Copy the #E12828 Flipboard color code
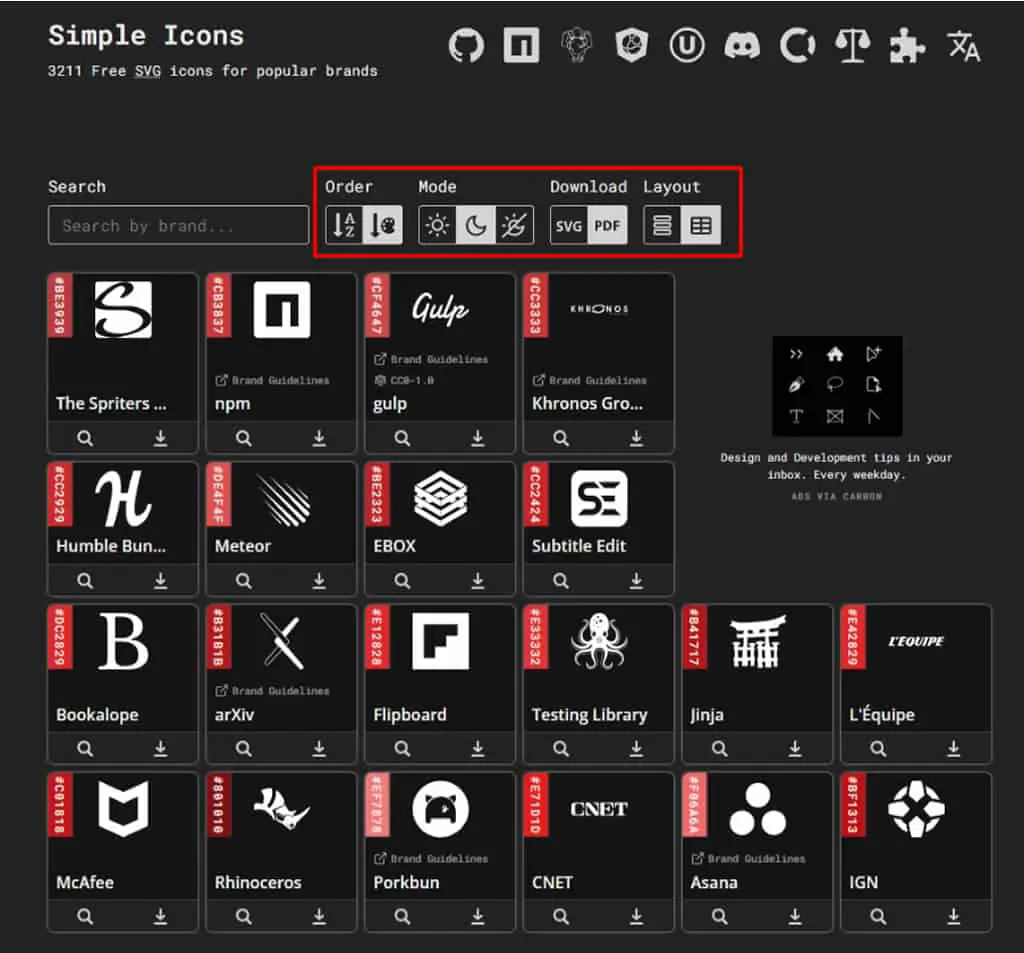This screenshot has height=953, width=1024. point(377,638)
